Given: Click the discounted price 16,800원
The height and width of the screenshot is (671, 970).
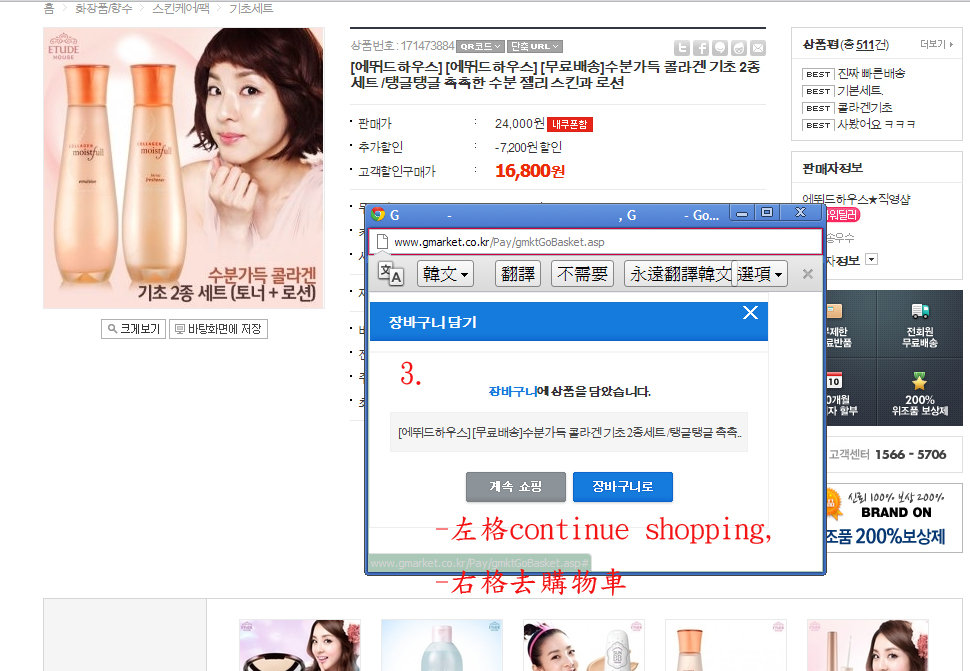Looking at the screenshot, I should click(x=530, y=171).
